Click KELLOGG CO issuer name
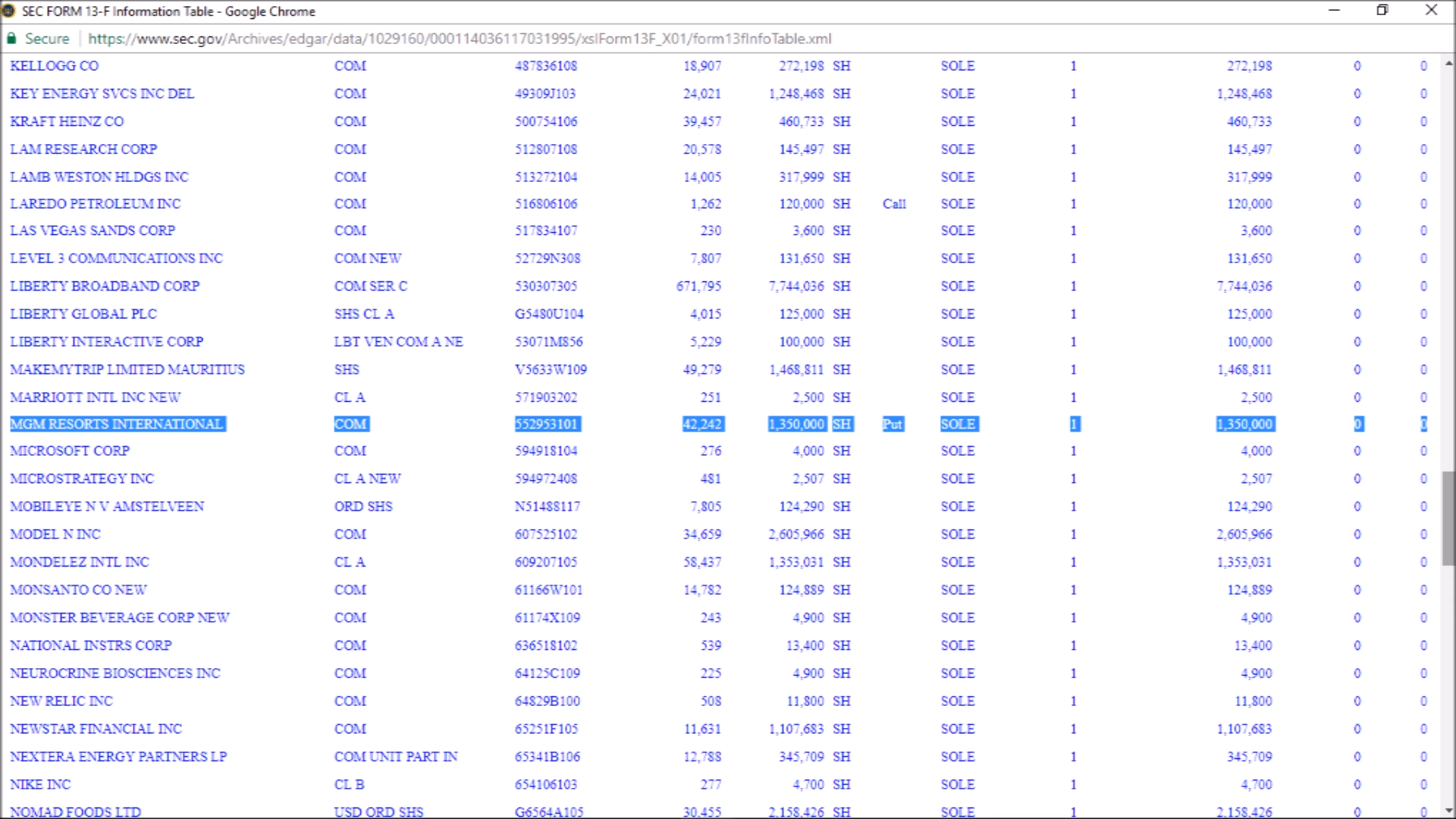Viewport: 1456px width, 819px height. (x=55, y=66)
